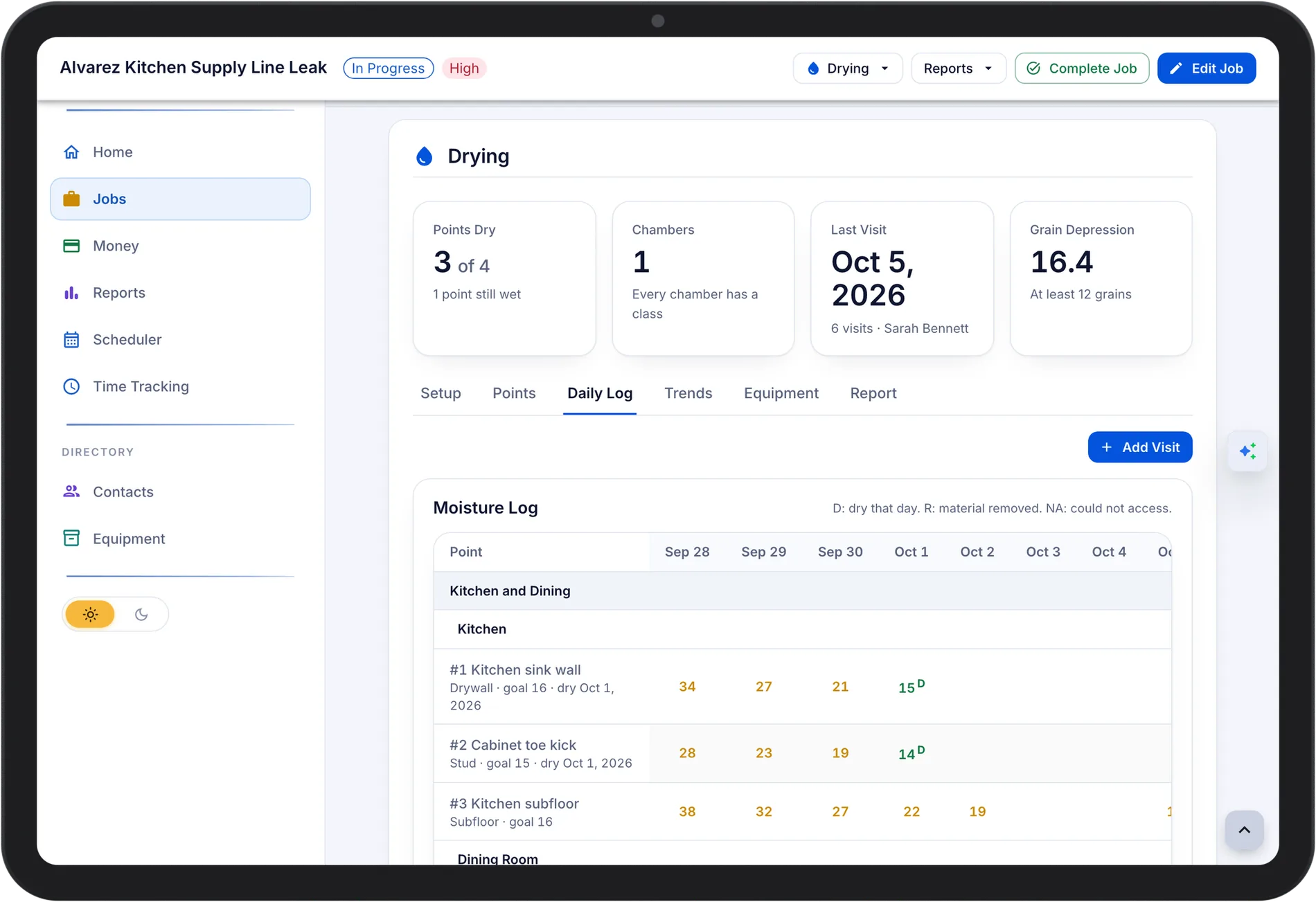Open the Equipment tab in Drying
The width and height of the screenshot is (1316, 902).
pos(781,393)
